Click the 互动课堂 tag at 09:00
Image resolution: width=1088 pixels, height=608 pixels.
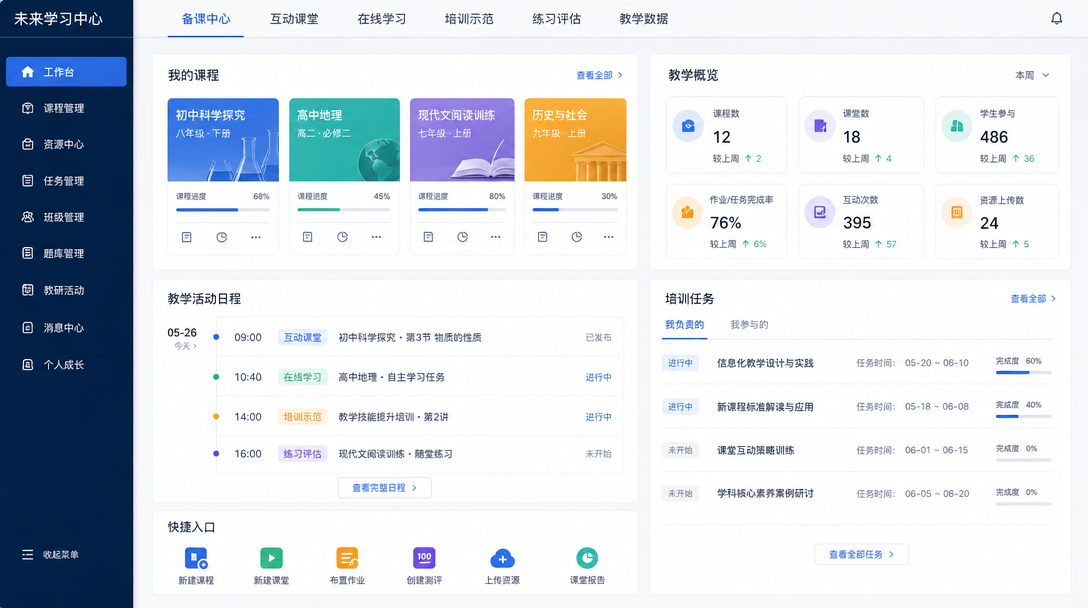tap(303, 337)
